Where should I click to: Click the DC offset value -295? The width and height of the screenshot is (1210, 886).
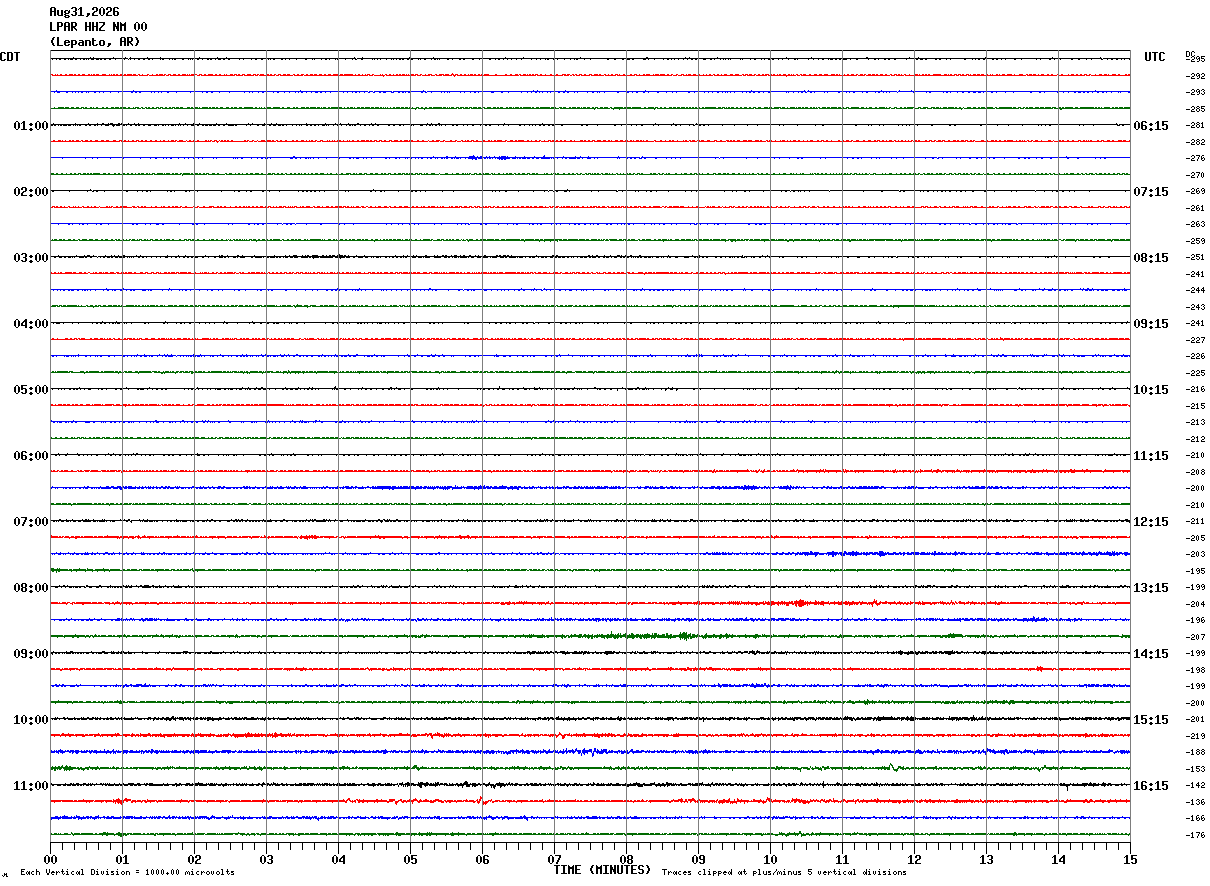1195,59
